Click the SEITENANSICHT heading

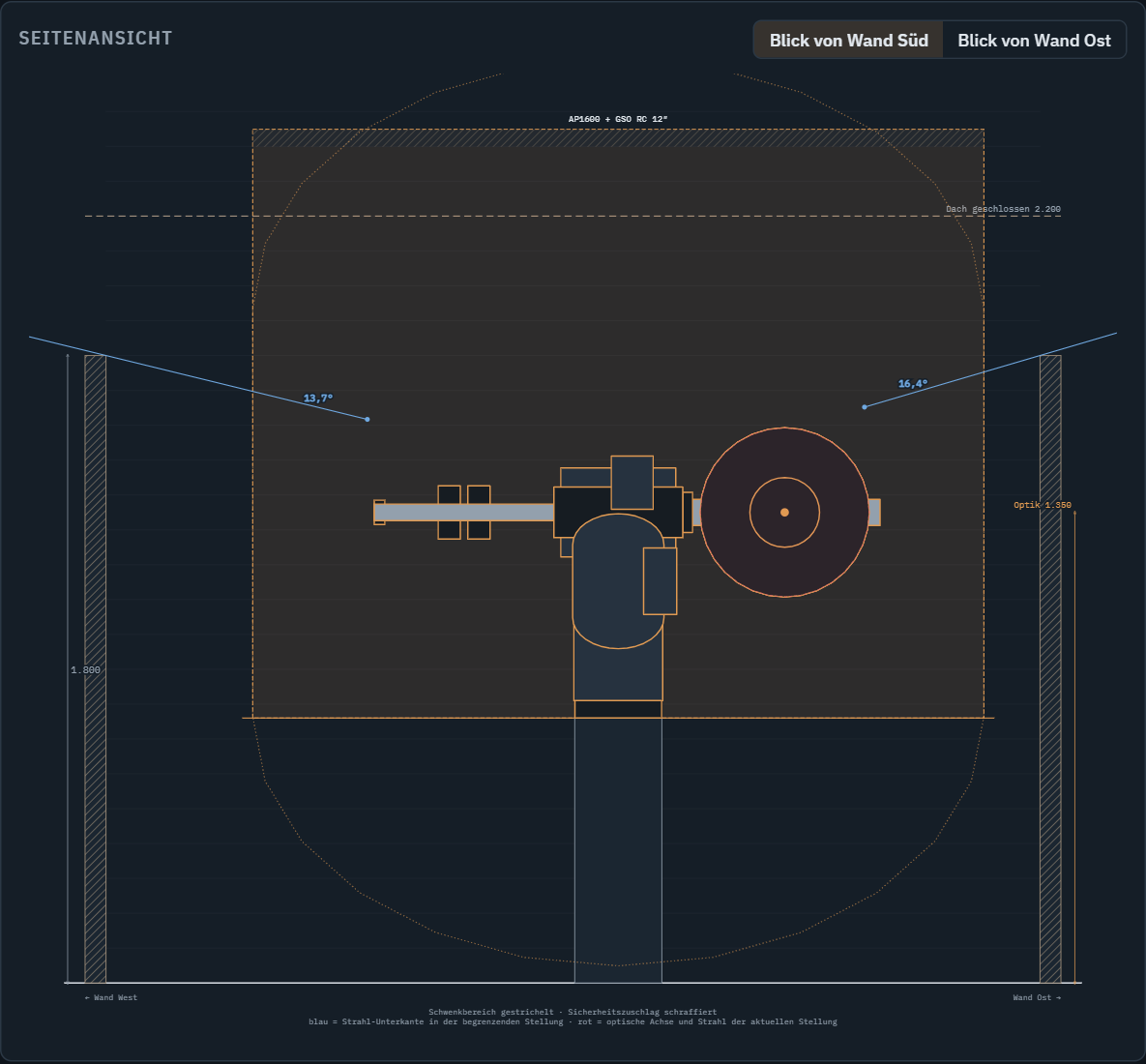coord(96,38)
